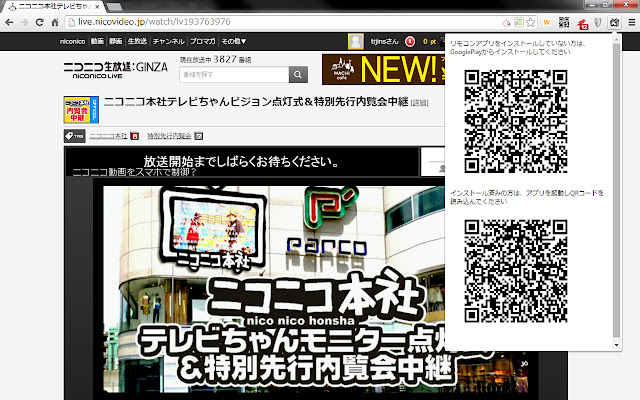Open the browser home page icon
This screenshot has height=400, width=640.
55,22
